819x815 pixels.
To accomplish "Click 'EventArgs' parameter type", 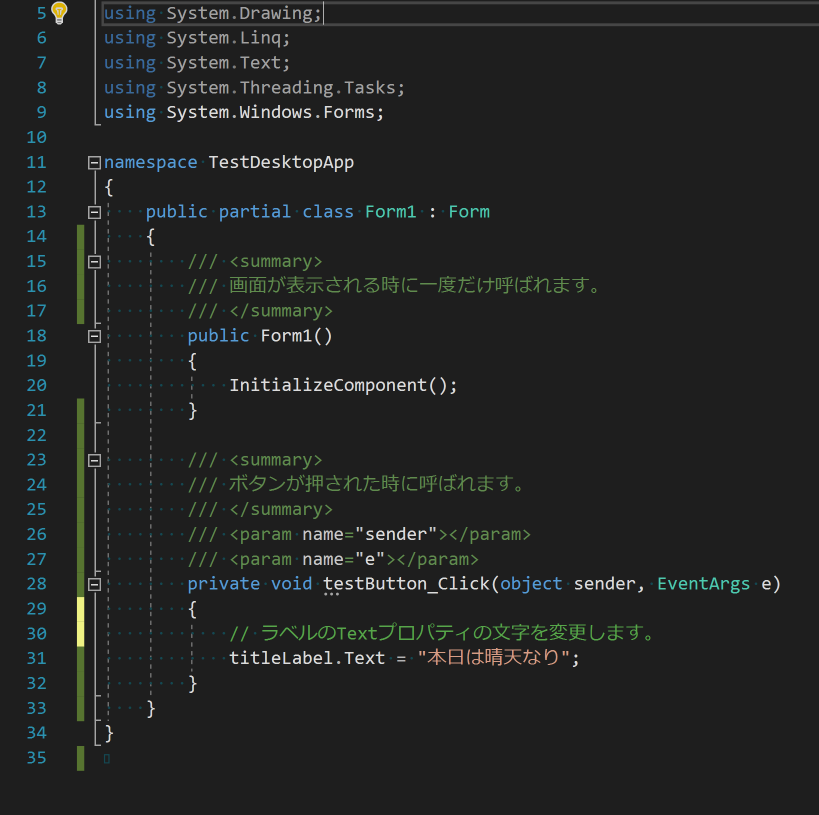I will 703,584.
